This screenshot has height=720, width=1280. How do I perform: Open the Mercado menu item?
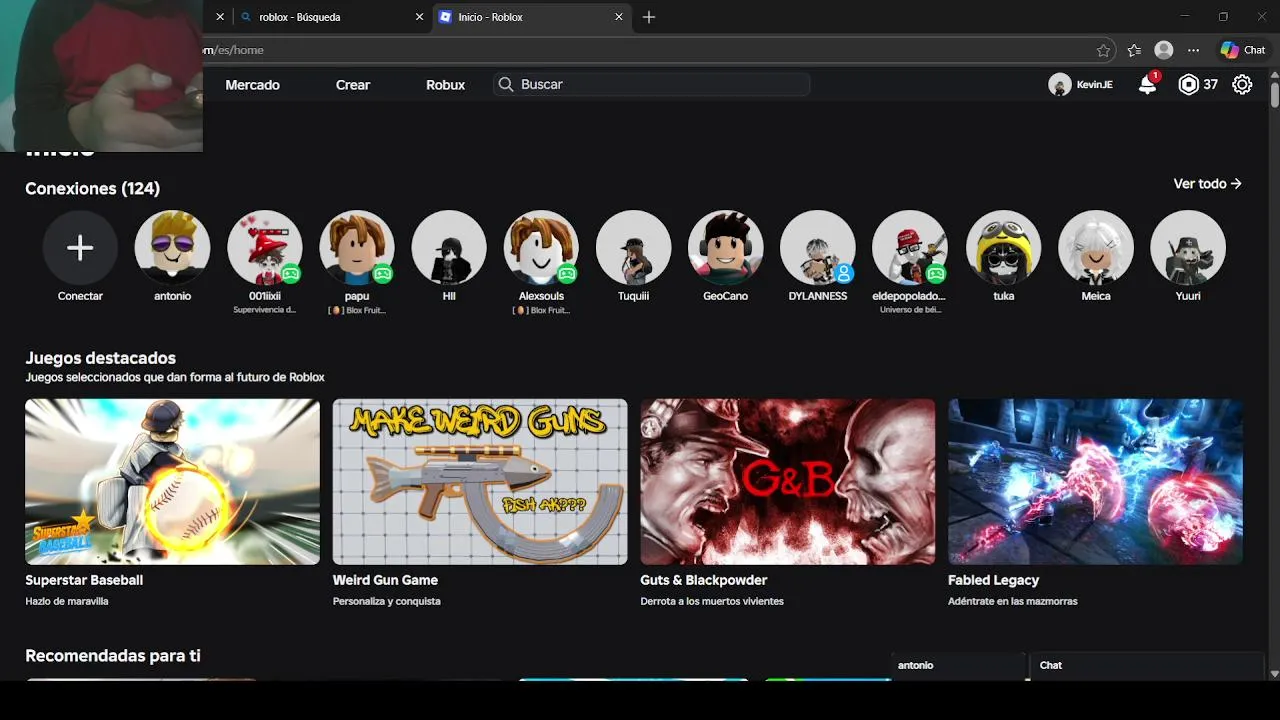point(252,85)
